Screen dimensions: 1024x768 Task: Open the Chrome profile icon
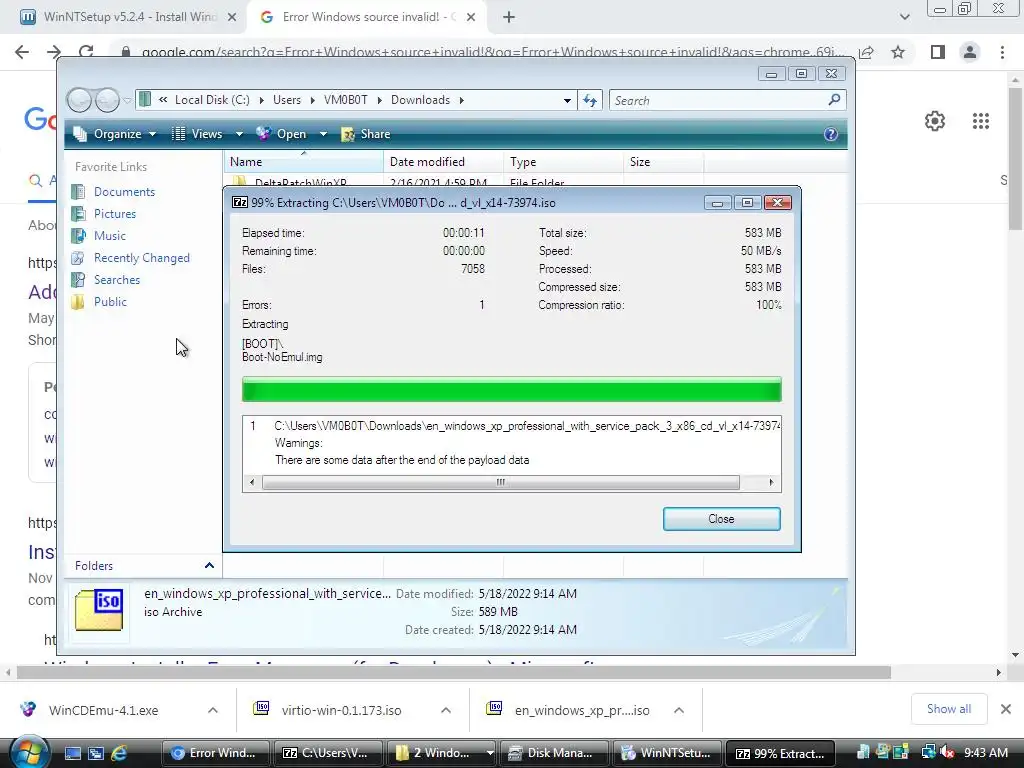click(x=970, y=52)
